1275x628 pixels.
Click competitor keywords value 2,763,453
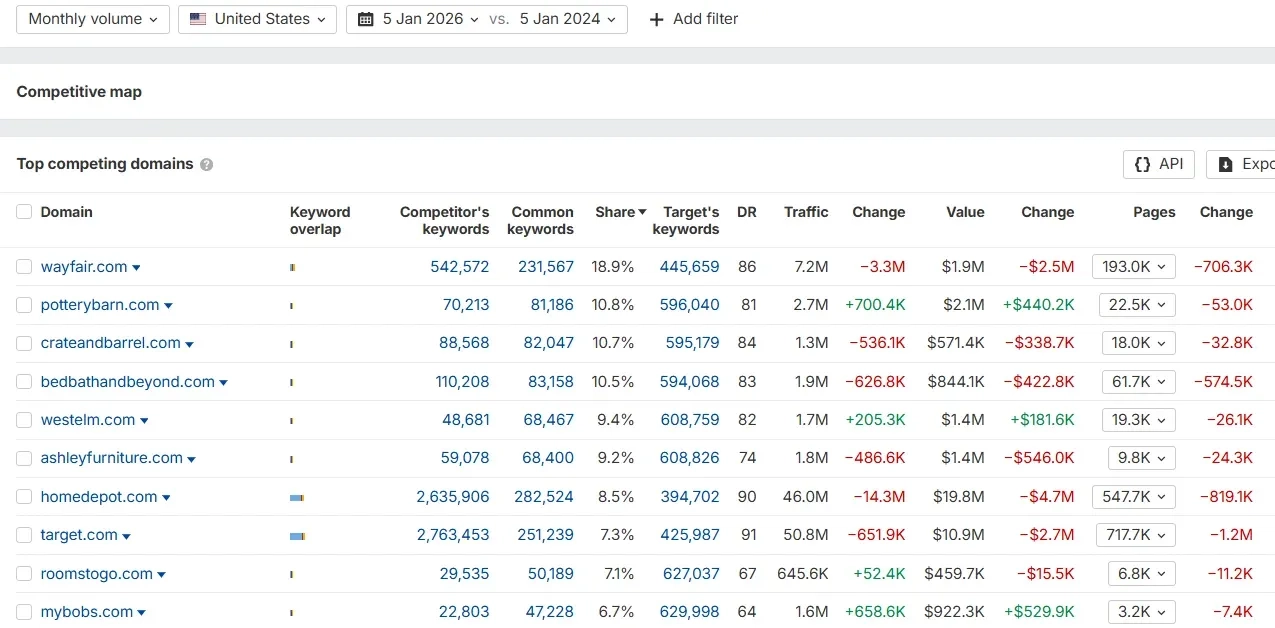coord(453,535)
